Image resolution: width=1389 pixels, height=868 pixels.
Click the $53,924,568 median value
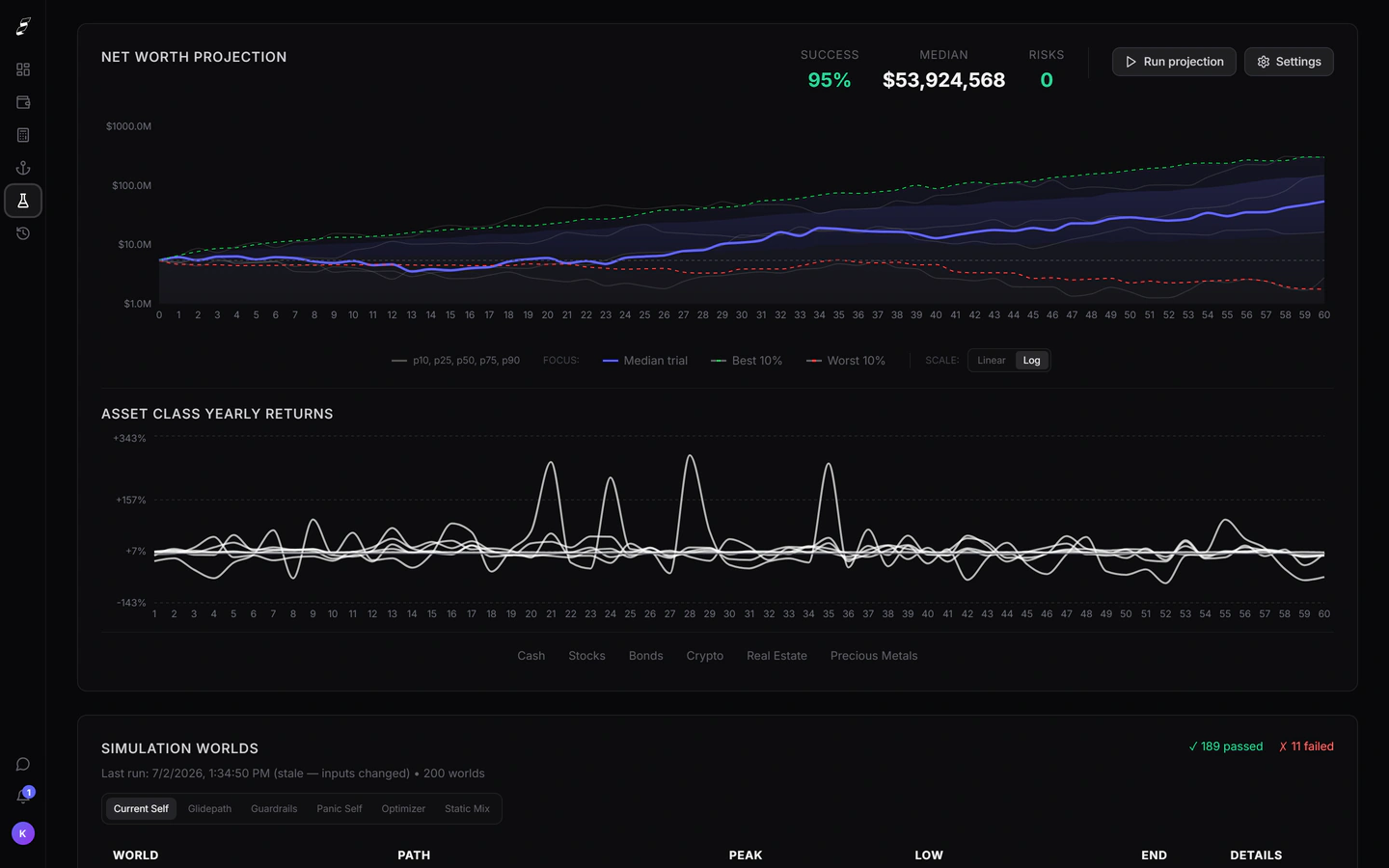click(943, 80)
